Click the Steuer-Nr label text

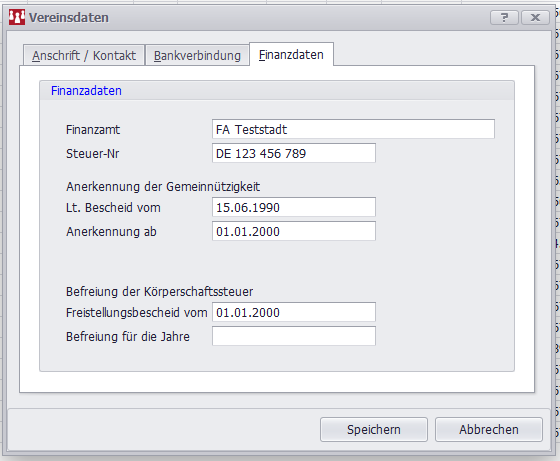click(92, 154)
